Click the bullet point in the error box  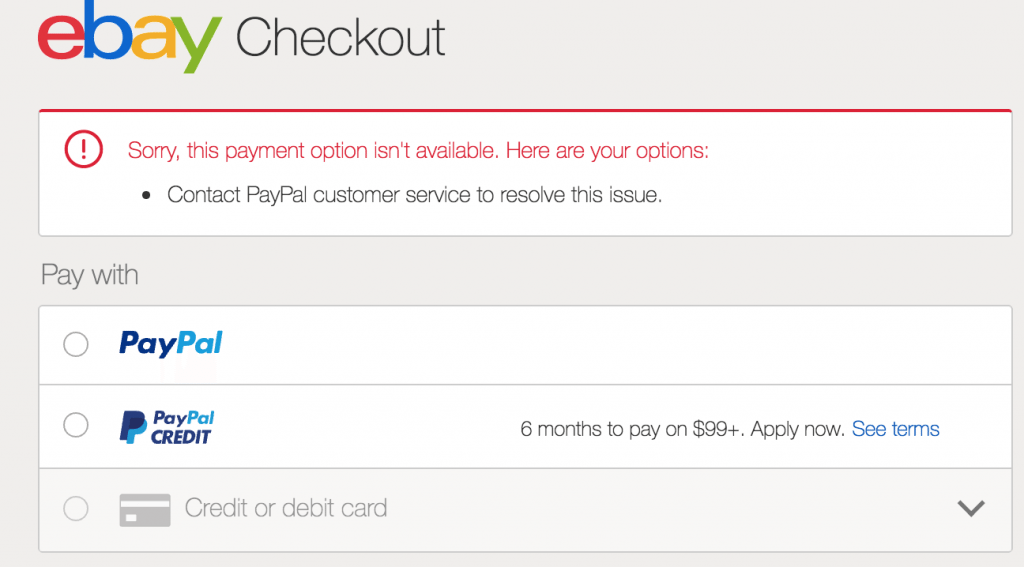tap(146, 196)
